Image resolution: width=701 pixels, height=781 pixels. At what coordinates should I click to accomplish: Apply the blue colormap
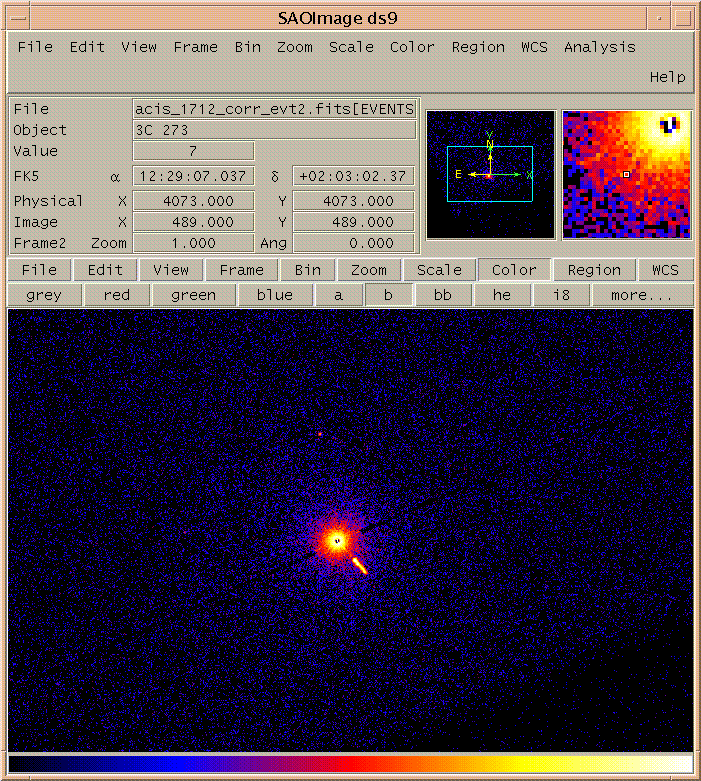pyautogui.click(x=275, y=295)
